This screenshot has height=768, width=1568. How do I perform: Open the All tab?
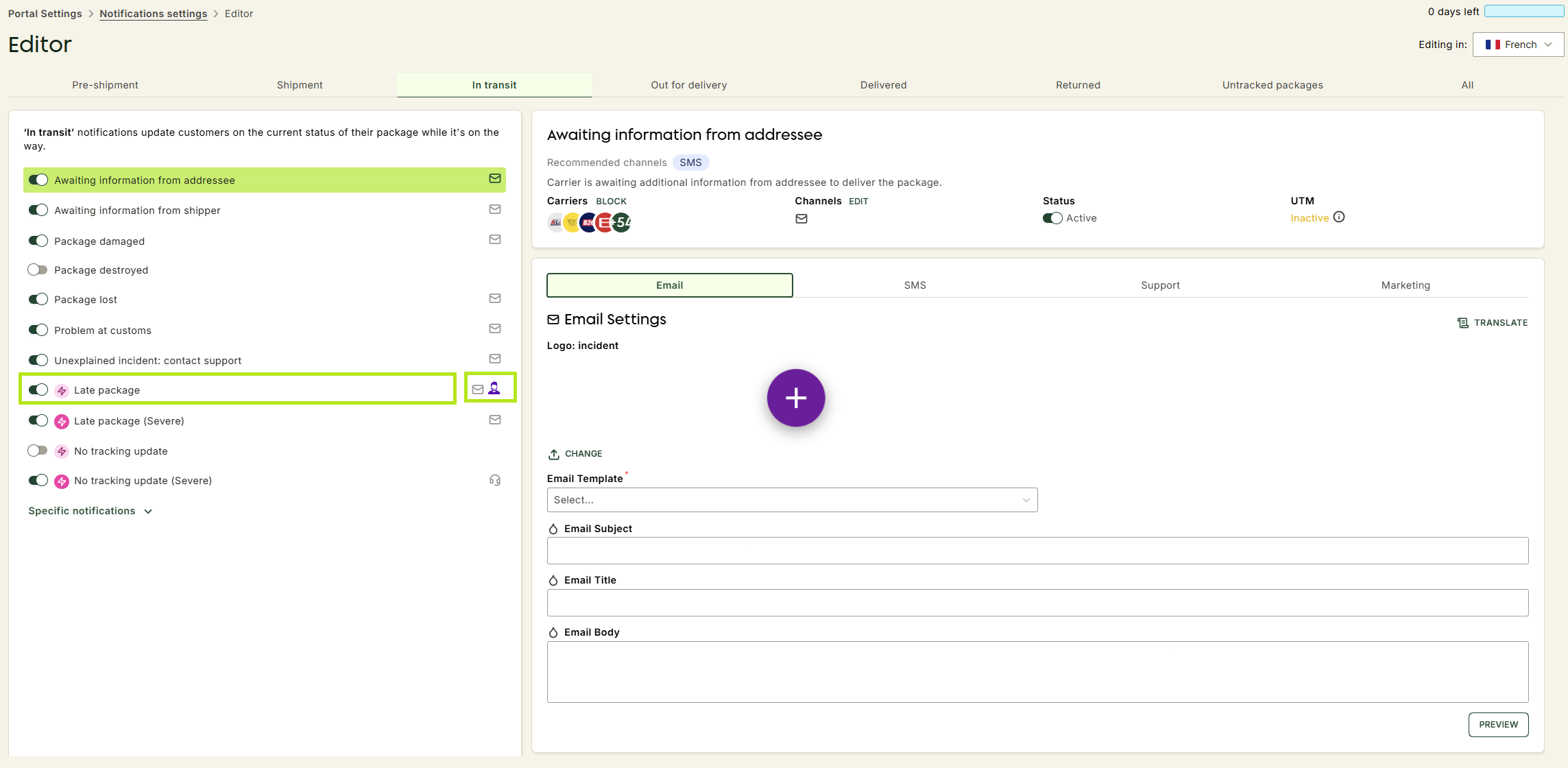coord(1467,85)
